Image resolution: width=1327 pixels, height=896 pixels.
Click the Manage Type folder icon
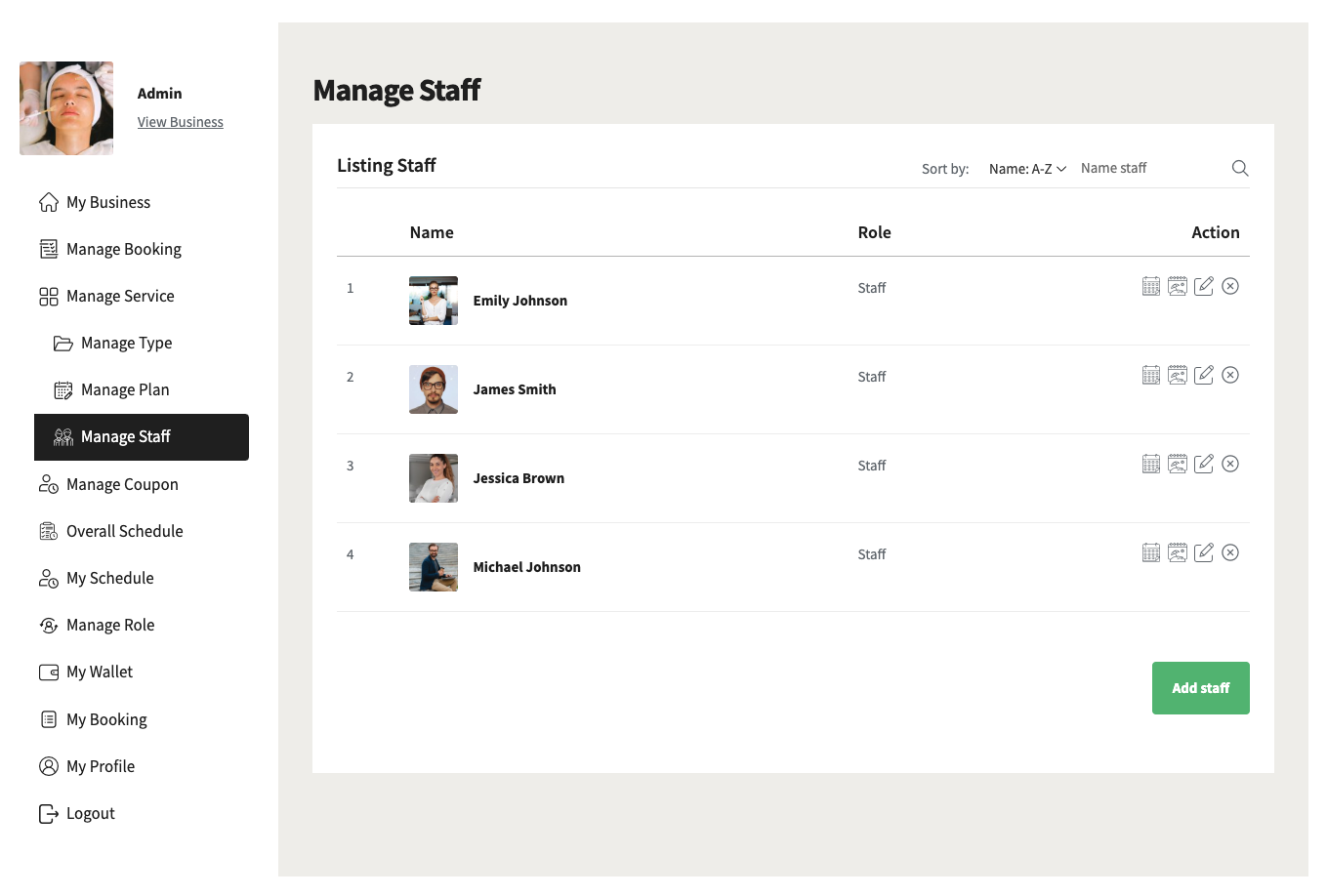click(64, 343)
